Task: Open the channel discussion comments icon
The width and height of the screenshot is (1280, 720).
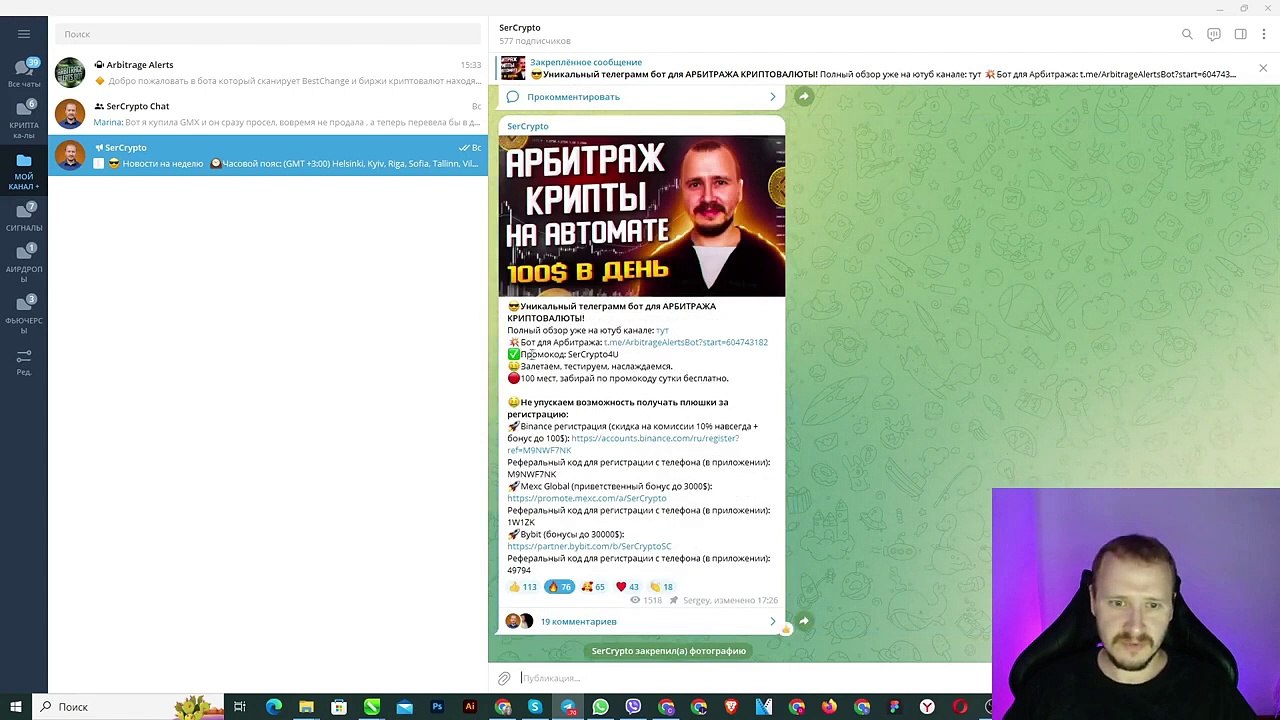Action: (x=1214, y=34)
